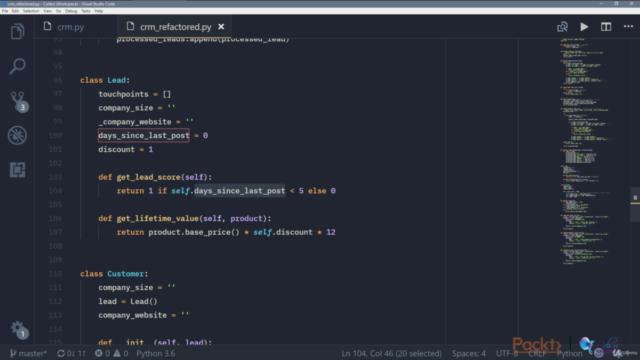The image size is (640, 360).
Task: Open the Manage gear menu
Action: pos(18,329)
